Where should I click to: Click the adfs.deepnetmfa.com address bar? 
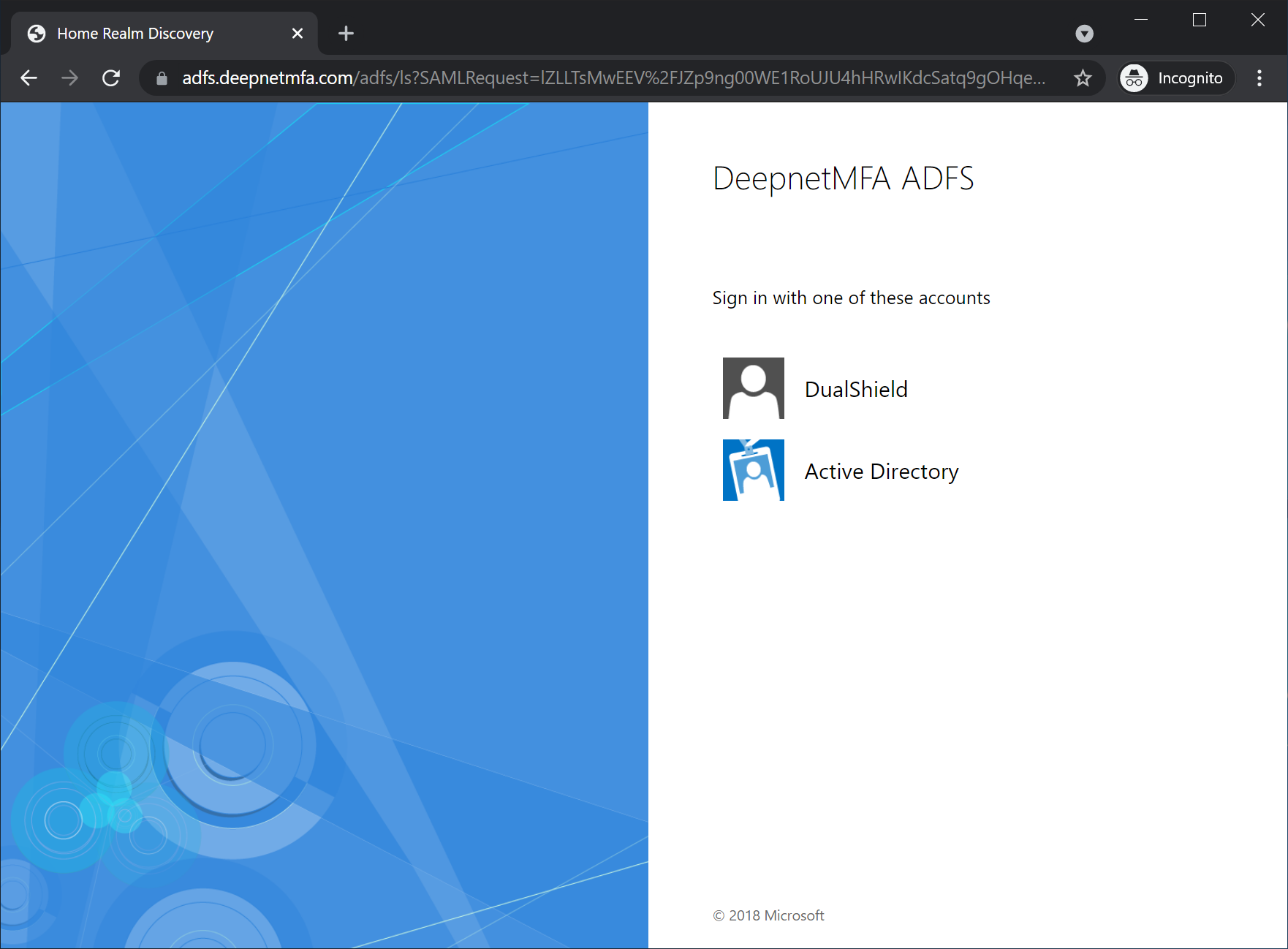(x=613, y=78)
